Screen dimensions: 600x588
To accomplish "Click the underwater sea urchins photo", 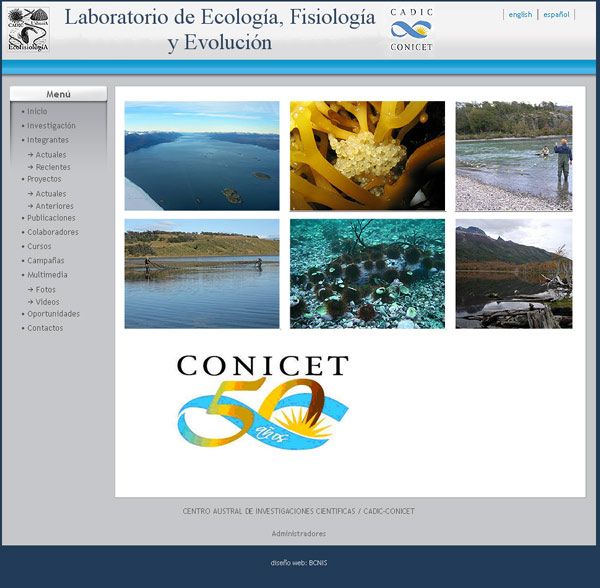I will click(367, 274).
